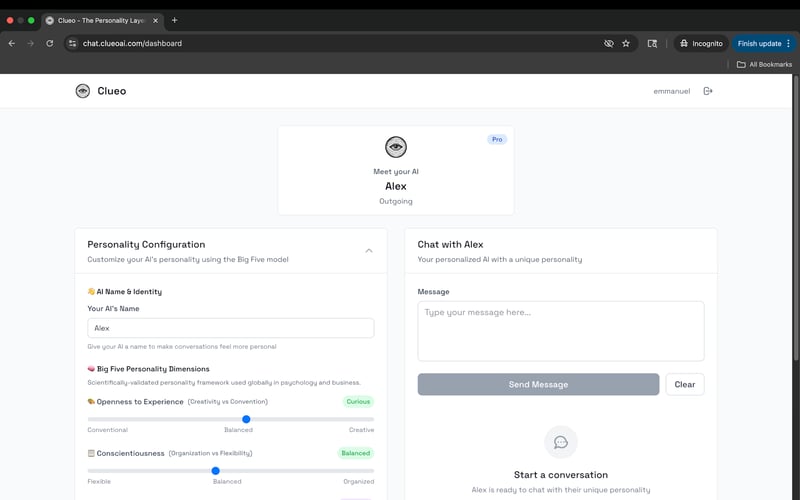Image resolution: width=800 pixels, height=500 pixels.
Task: Click the Organized label under Conscientiousness slider
Action: pyautogui.click(x=359, y=481)
